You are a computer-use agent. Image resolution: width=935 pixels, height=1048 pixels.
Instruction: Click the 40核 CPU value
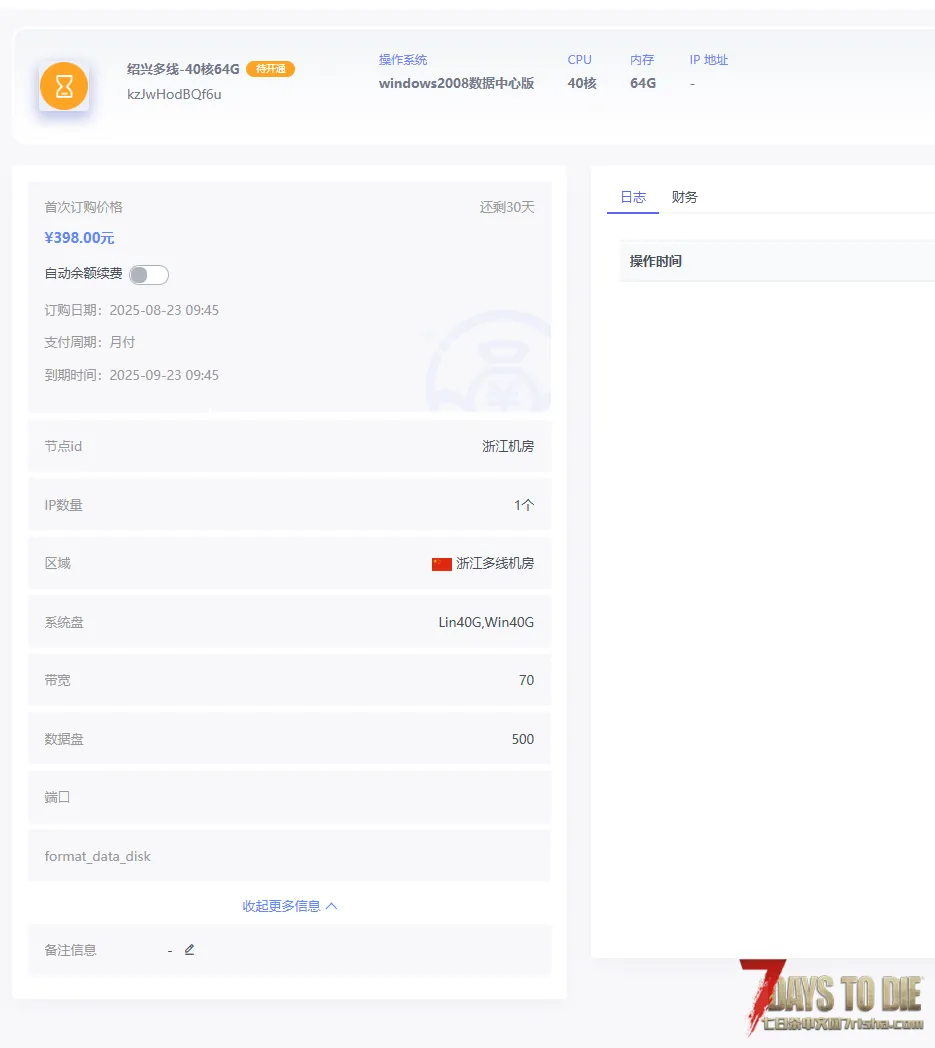582,83
